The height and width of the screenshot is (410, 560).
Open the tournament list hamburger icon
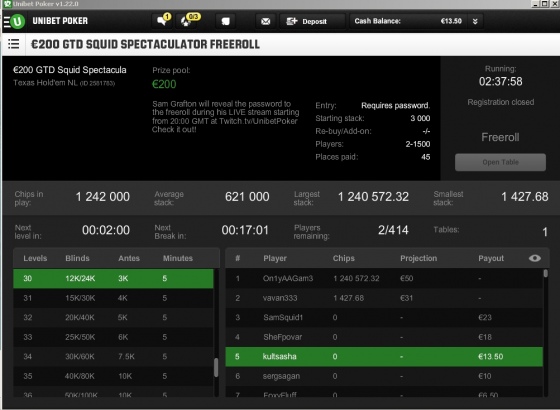point(14,44)
